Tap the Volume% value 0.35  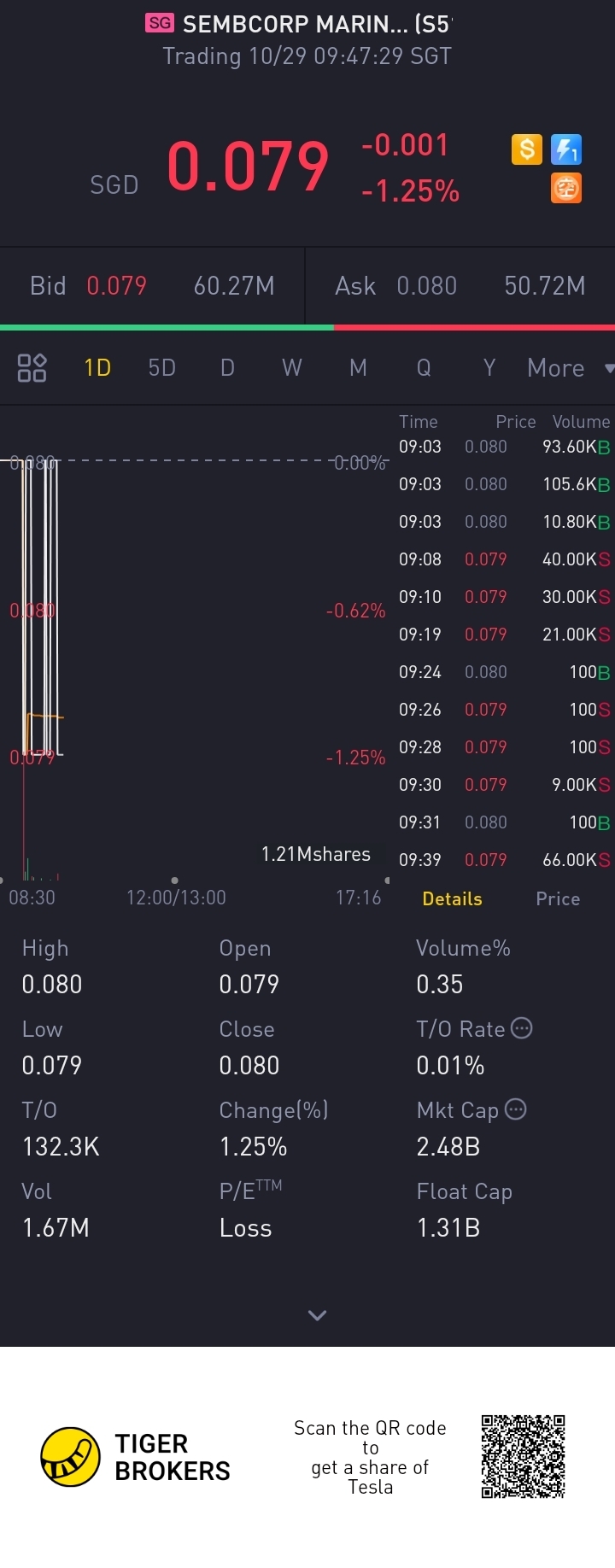coord(440,984)
